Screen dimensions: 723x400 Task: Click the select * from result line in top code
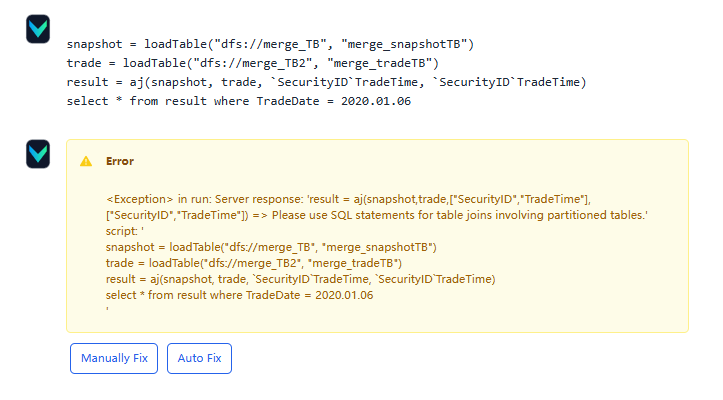(239, 101)
